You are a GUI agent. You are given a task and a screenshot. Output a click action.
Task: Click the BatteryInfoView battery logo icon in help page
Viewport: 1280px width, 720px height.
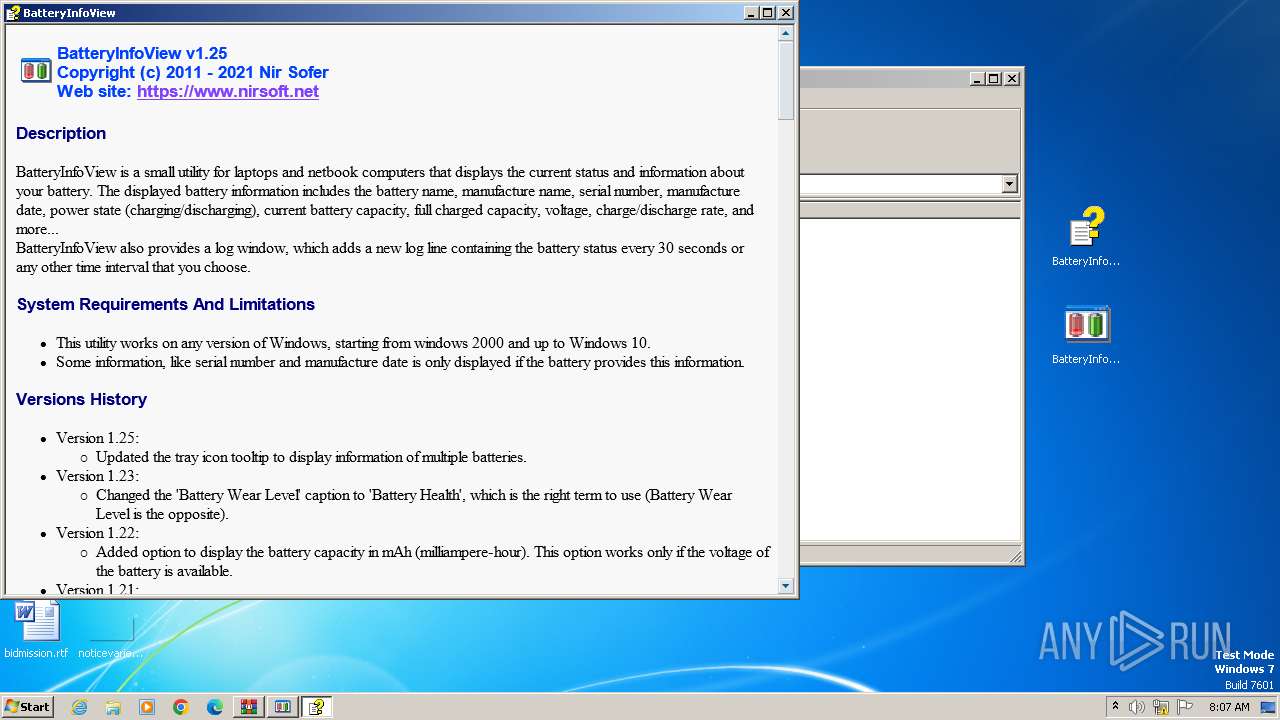click(x=36, y=70)
